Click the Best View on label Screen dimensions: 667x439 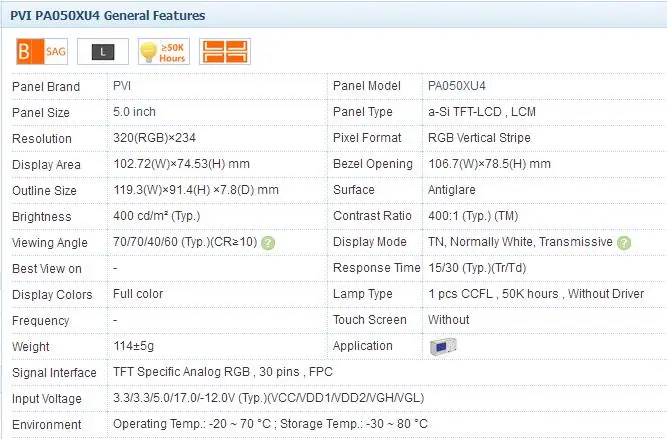point(47,269)
